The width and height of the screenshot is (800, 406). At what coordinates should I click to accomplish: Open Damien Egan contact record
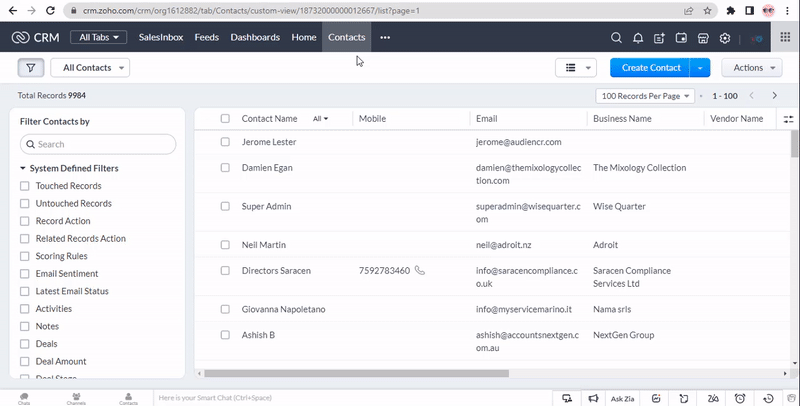267,168
